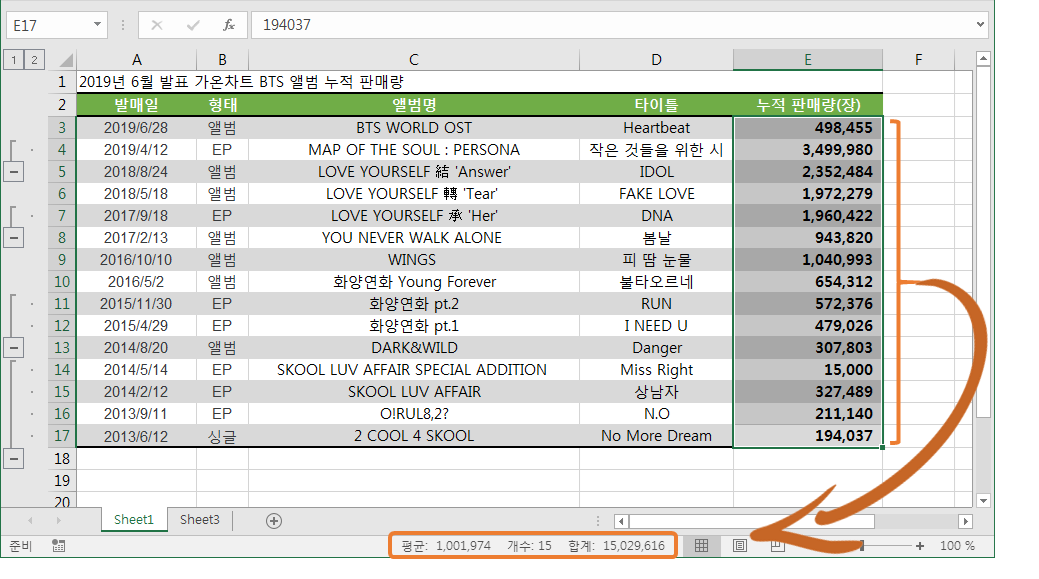The height and width of the screenshot is (579, 1039).
Task: Click cell No More Dream
Action: [x=656, y=436]
